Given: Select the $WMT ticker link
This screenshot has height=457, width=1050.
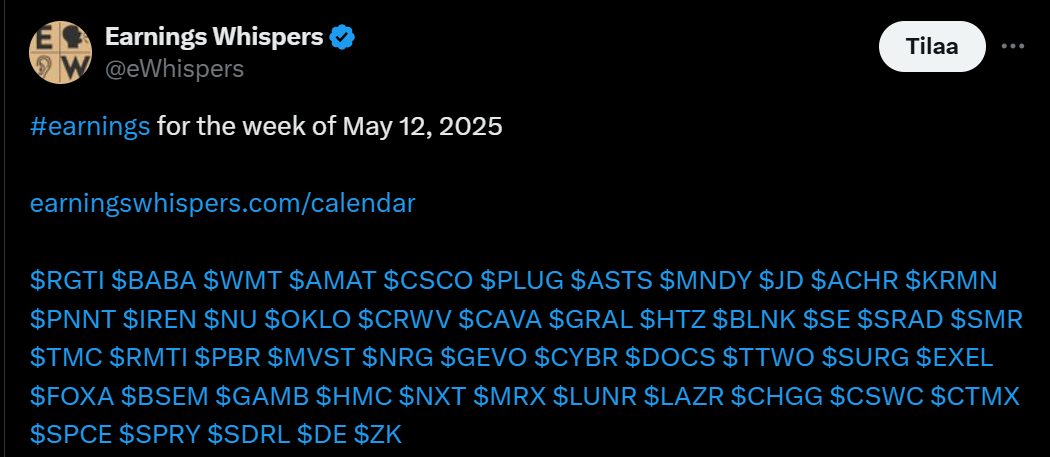Looking at the screenshot, I should tap(242, 281).
